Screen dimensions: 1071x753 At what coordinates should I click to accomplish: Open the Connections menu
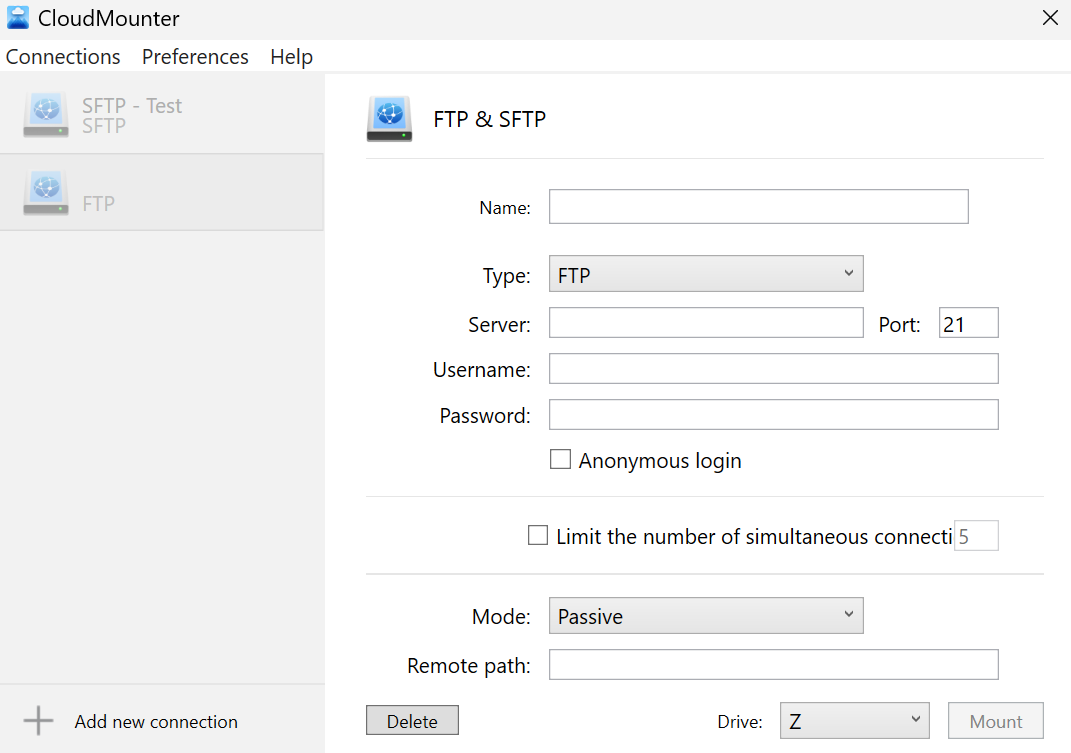click(x=63, y=57)
